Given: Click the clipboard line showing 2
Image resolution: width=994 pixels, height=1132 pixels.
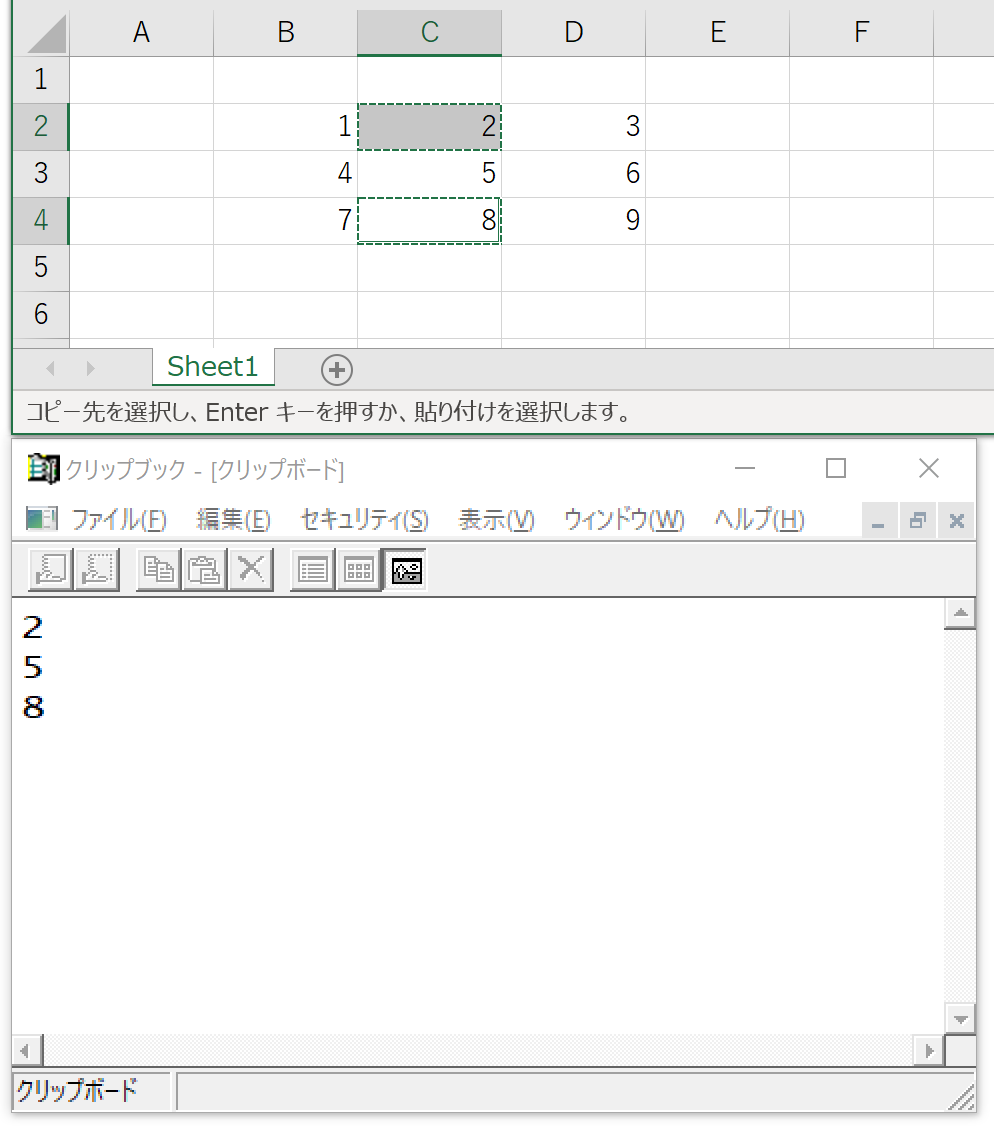Looking at the screenshot, I should [x=33, y=627].
